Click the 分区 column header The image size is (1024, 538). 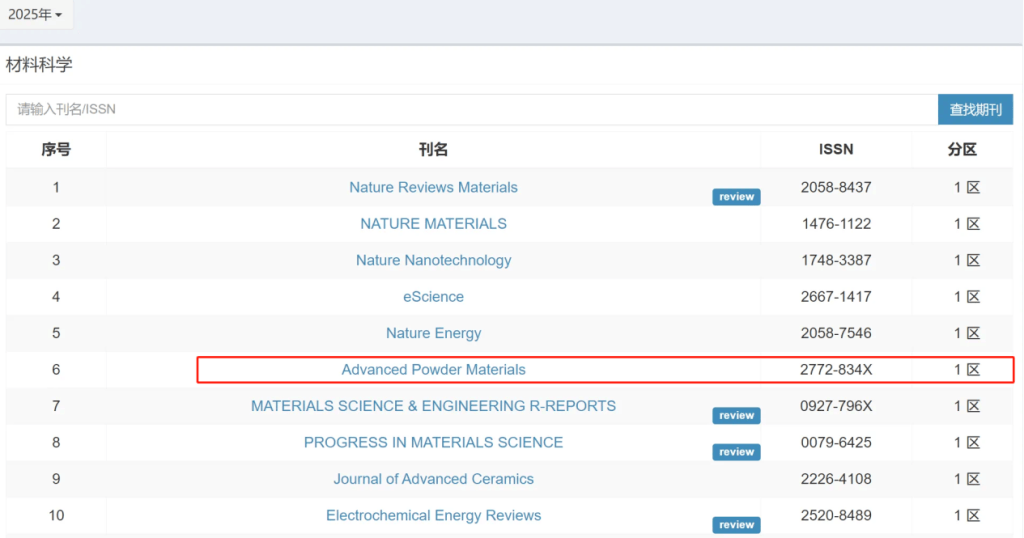(962, 150)
